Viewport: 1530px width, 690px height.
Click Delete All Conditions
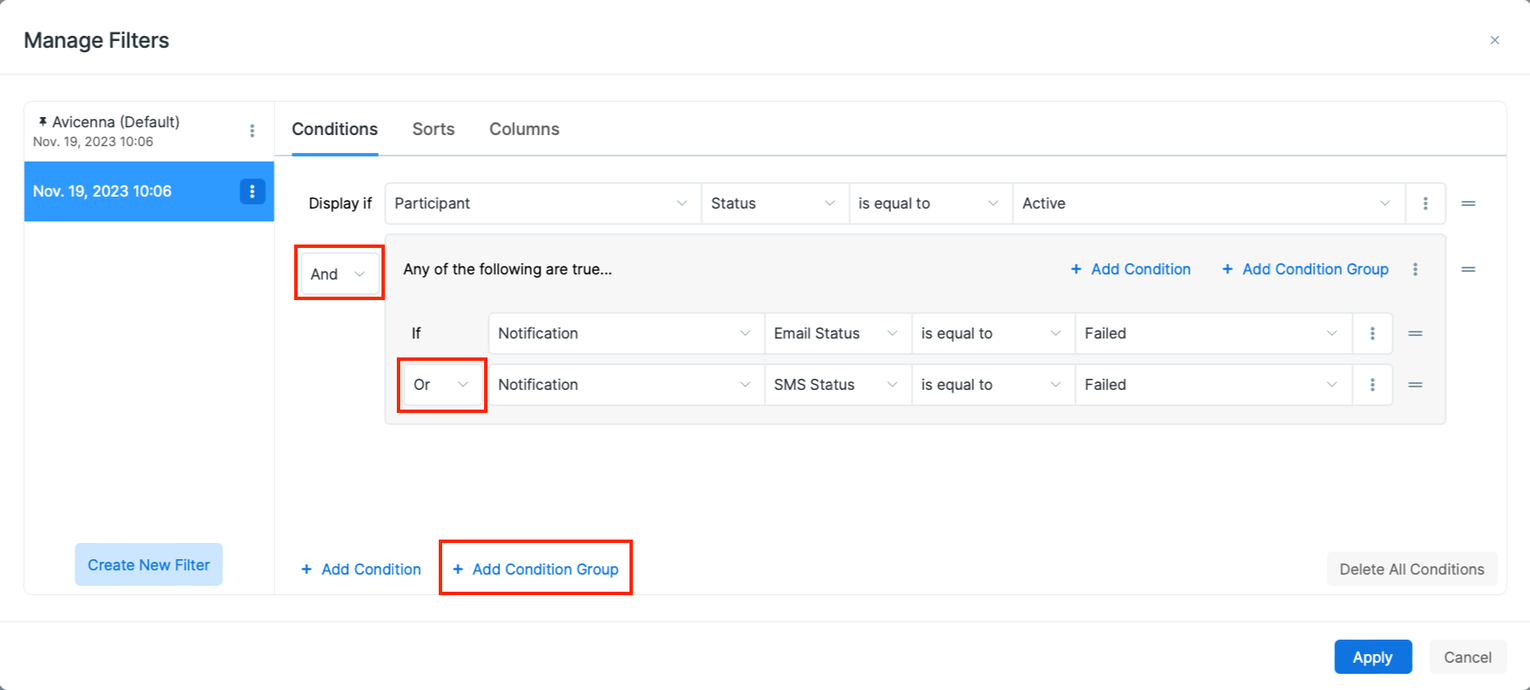1411,568
